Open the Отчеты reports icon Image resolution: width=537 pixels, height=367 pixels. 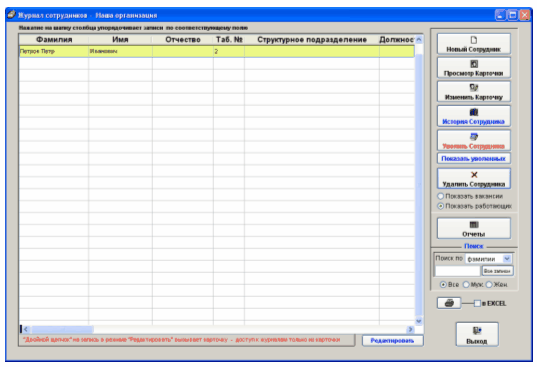click(x=474, y=225)
